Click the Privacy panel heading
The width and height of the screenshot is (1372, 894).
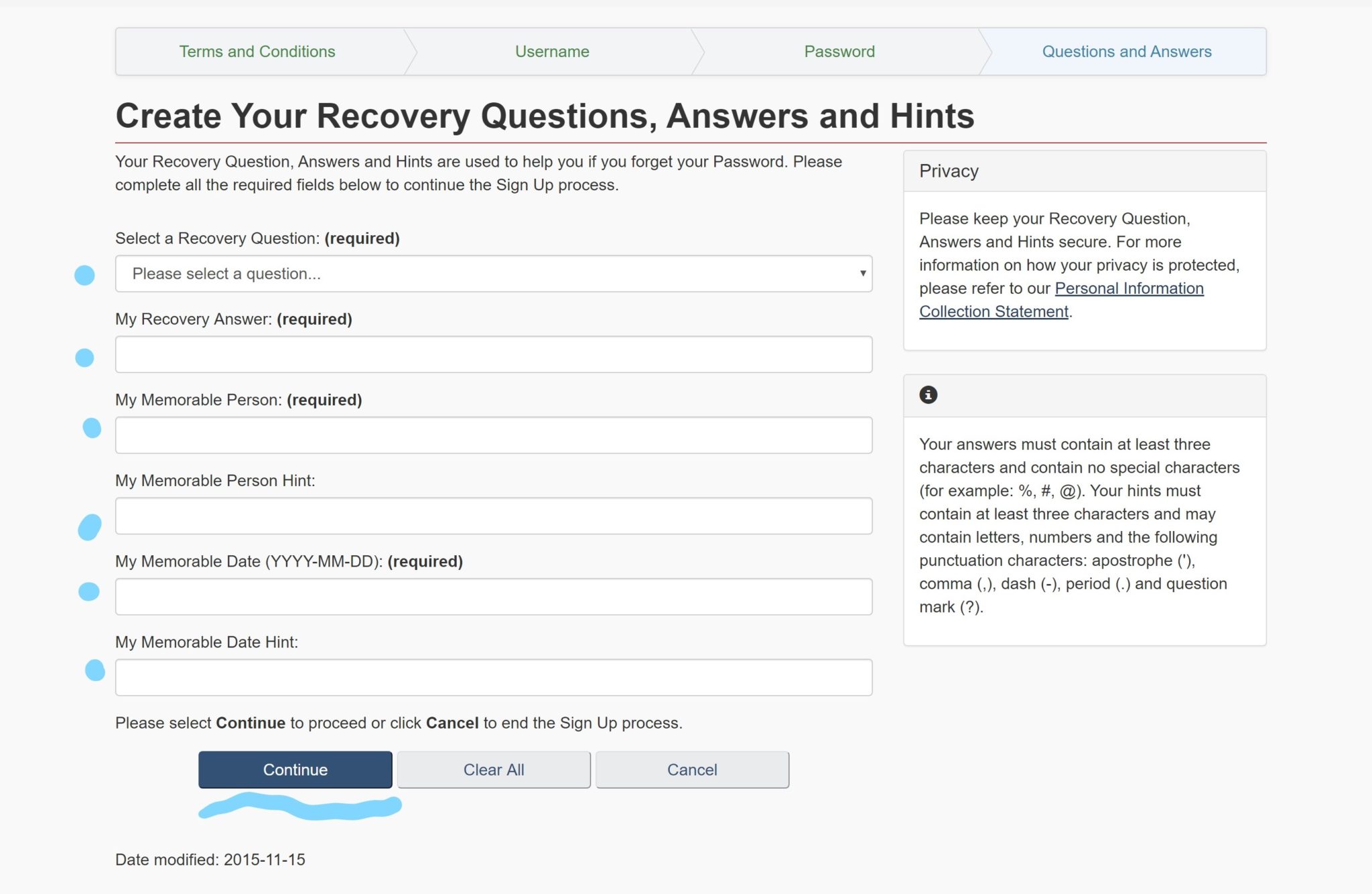click(949, 171)
